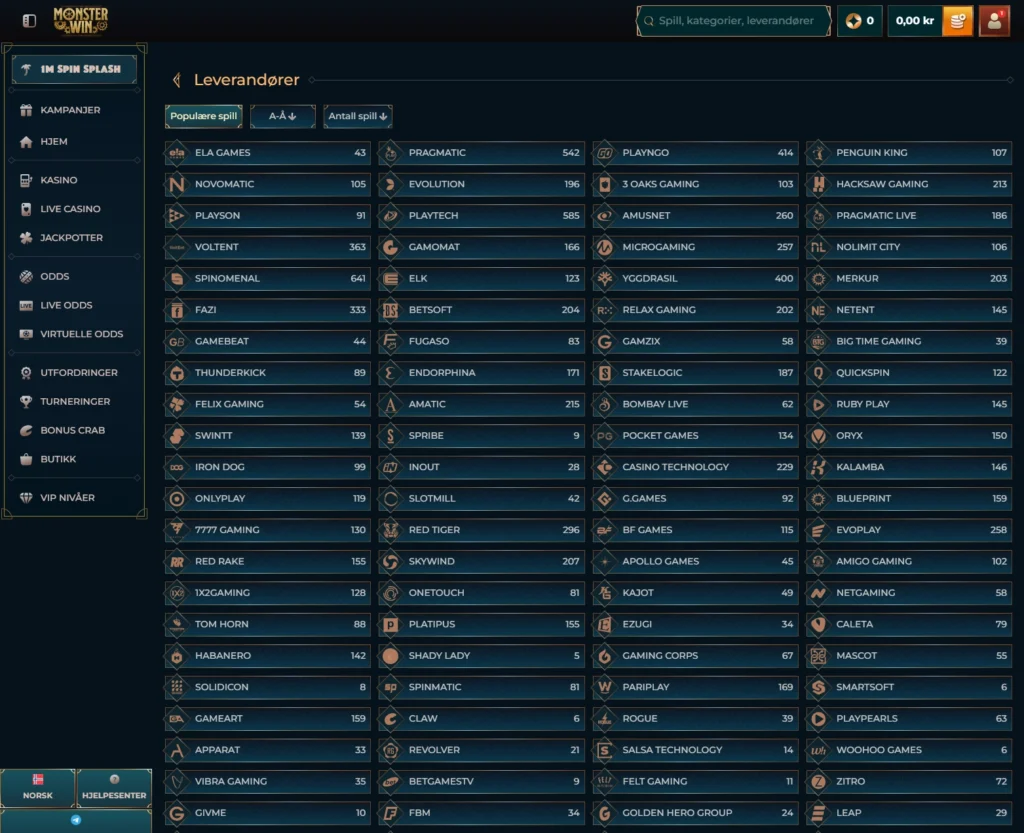
Task: Open the Woohoo Games provider
Action: pos(909,750)
